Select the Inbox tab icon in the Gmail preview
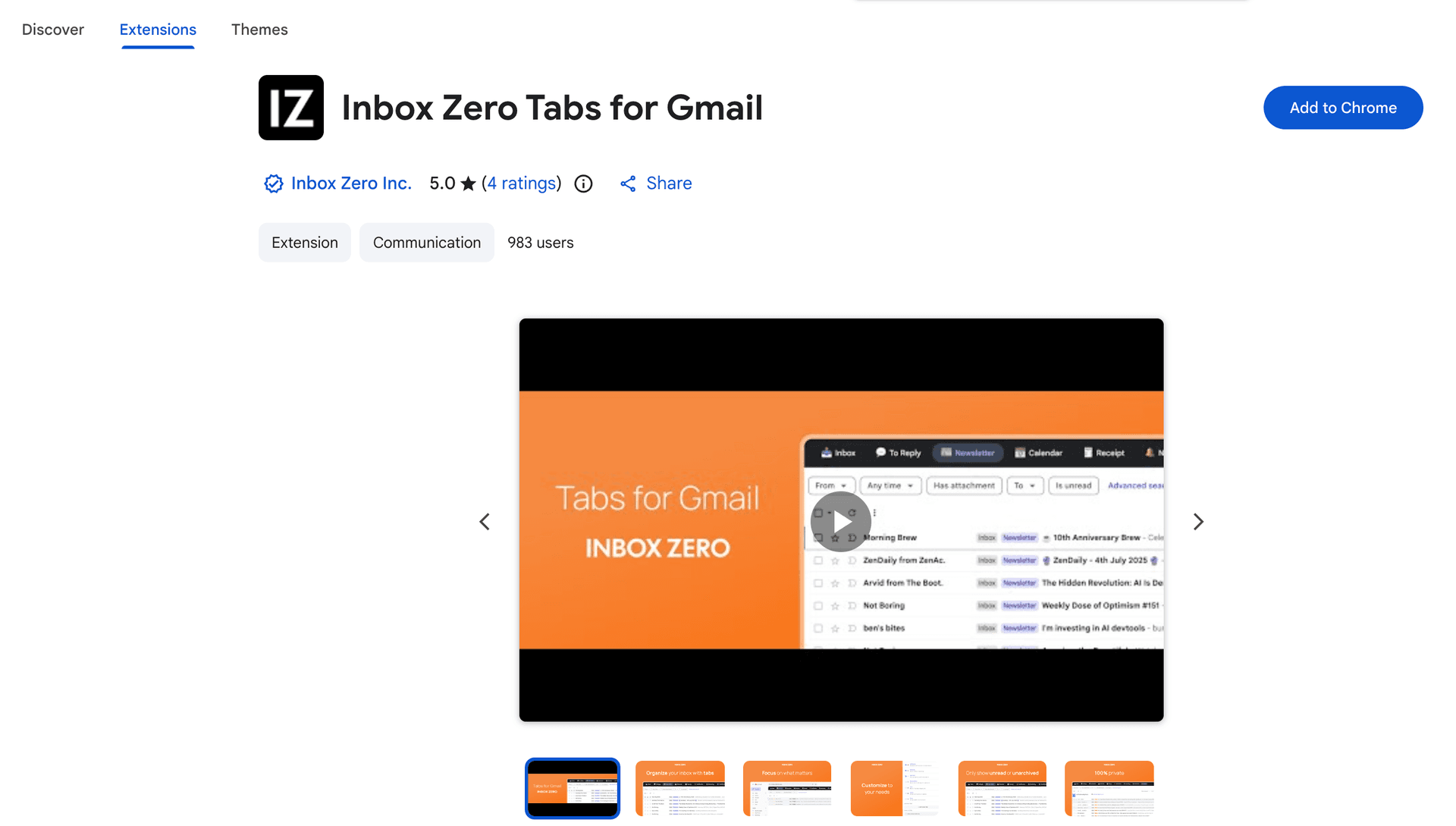The image size is (1456, 826). [x=827, y=453]
